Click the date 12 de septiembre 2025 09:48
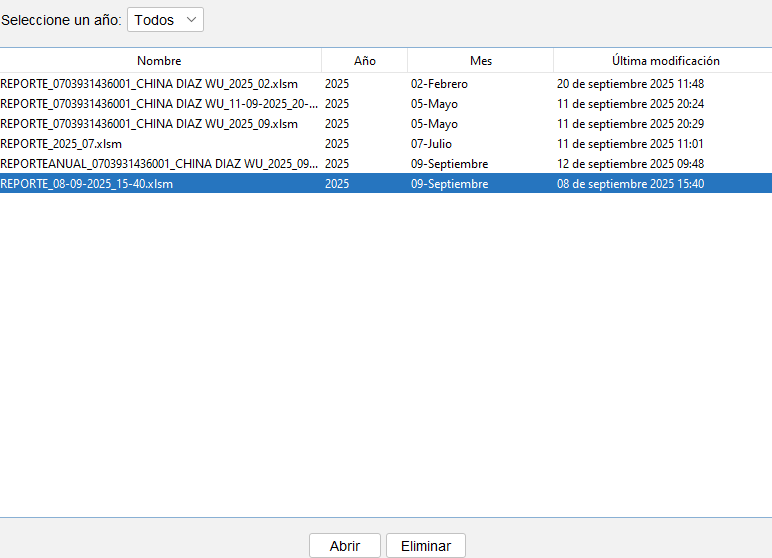This screenshot has height=558, width=772. pos(630,164)
